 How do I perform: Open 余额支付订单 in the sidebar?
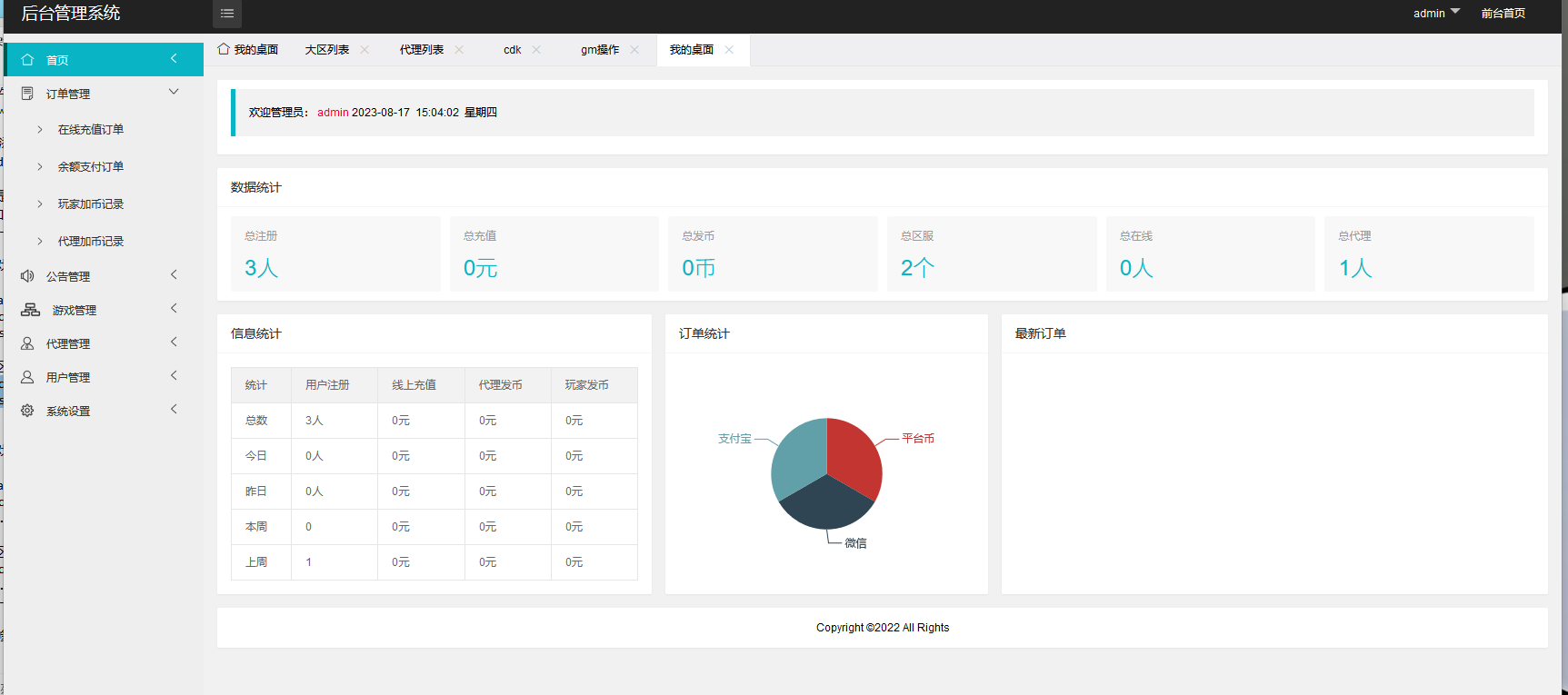91,167
